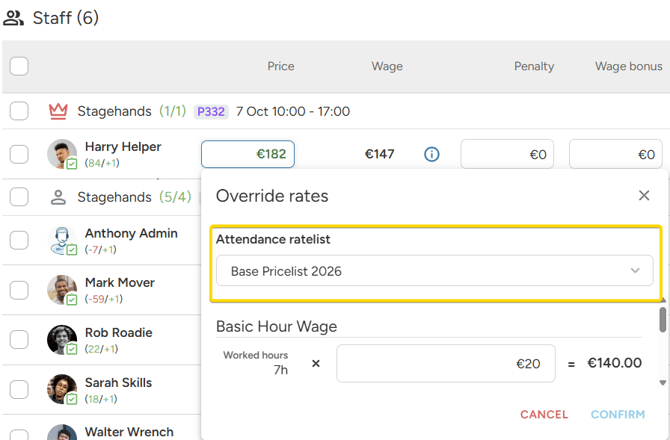This screenshot has height=440, width=670.
Task: Click Harry Helper's Wage bonus €0 field
Action: 616,154
